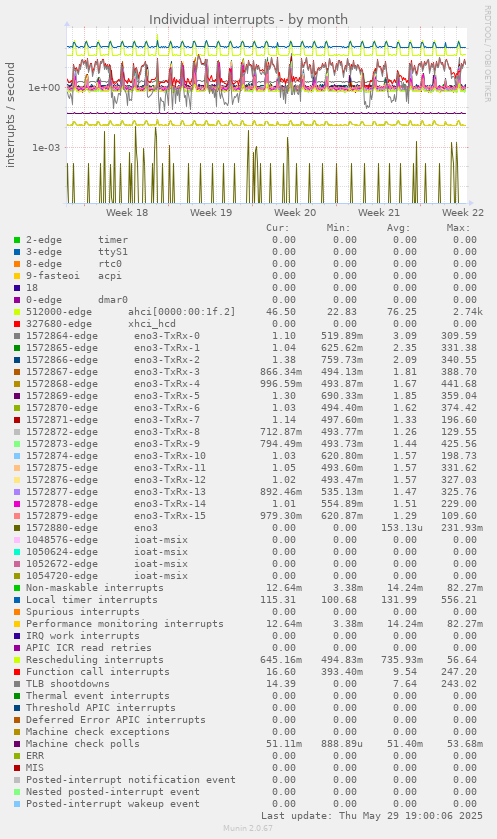Click the RRDTOOL / TOBI OETIKER watermark
Screen dimensions: 497x839
coord(487,54)
